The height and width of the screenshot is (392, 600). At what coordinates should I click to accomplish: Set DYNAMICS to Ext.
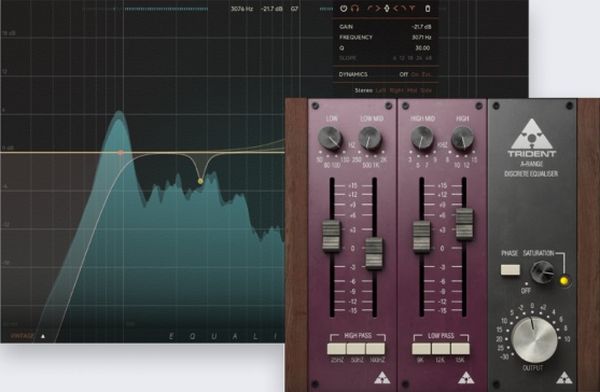coord(426,74)
